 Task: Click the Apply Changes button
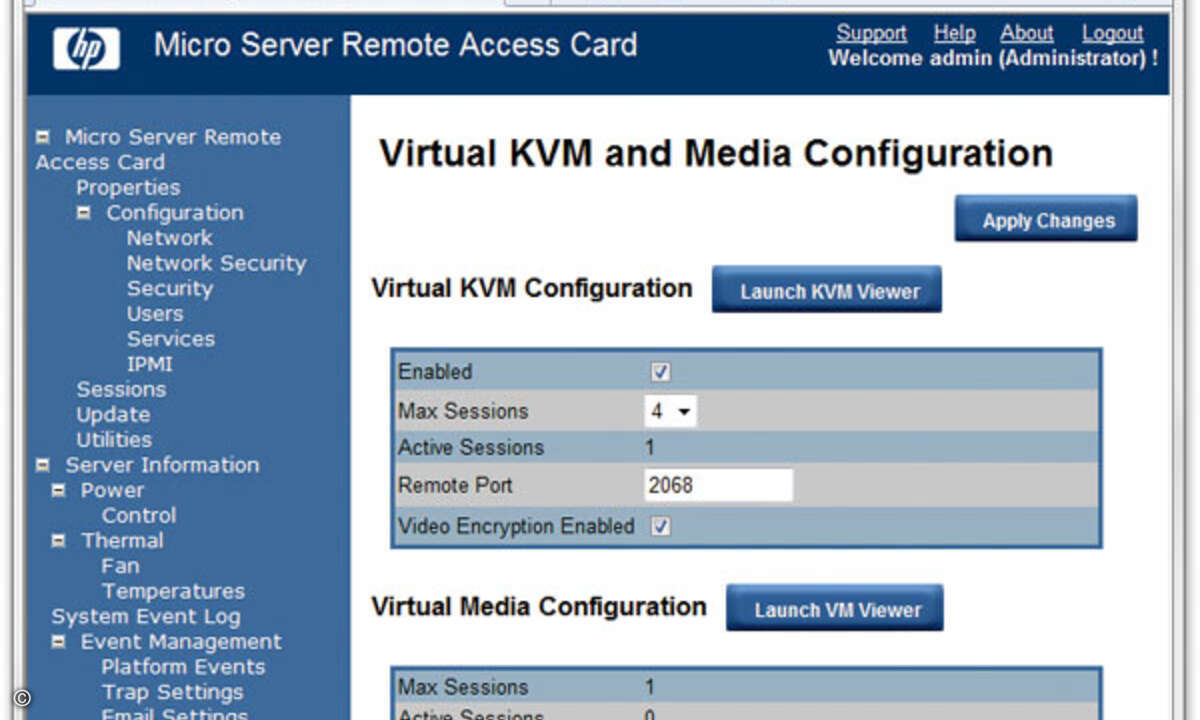(x=1046, y=219)
